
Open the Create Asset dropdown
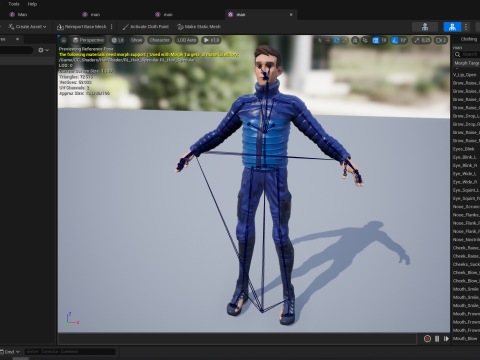[27, 27]
